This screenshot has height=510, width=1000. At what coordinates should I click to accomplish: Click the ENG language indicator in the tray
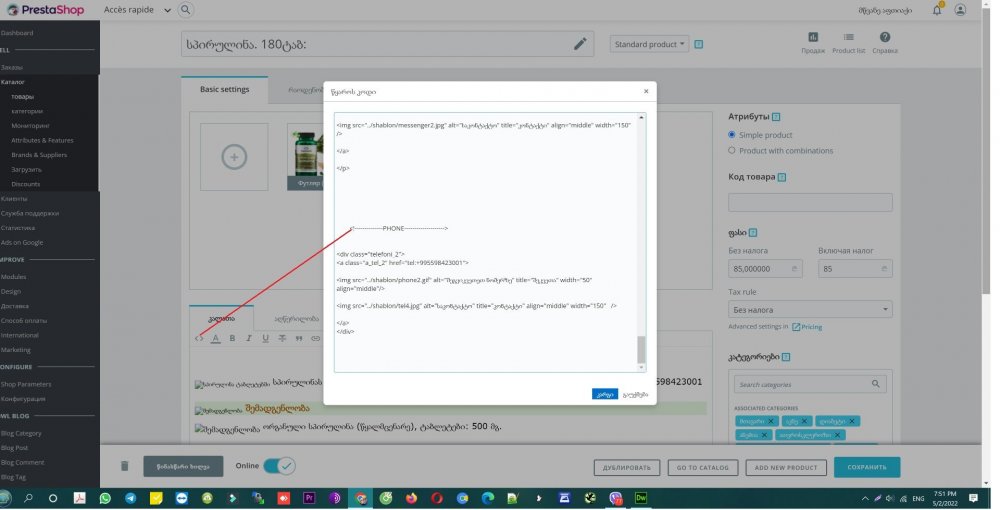click(918, 499)
